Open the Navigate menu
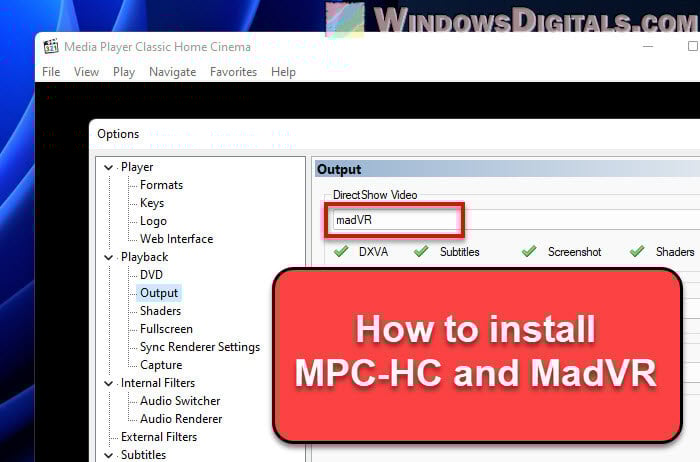The image size is (700, 462). [x=172, y=72]
